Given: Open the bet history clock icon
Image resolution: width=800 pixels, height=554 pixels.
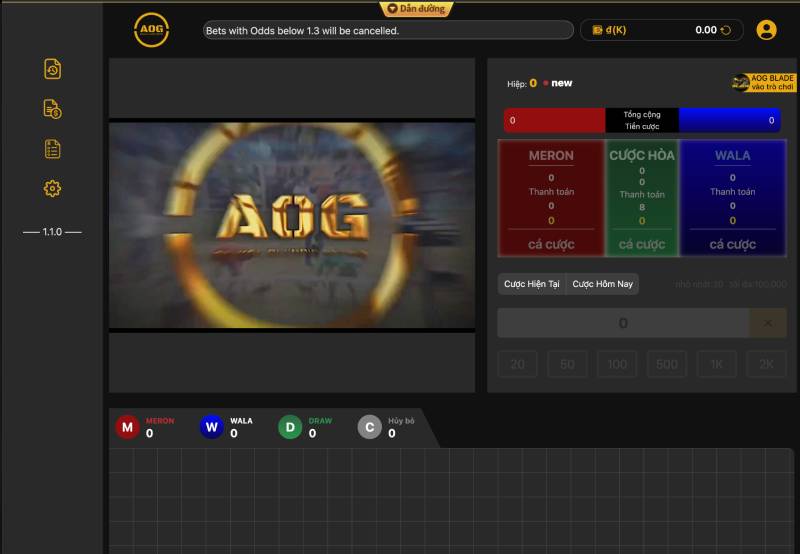Looking at the screenshot, I should tap(53, 69).
